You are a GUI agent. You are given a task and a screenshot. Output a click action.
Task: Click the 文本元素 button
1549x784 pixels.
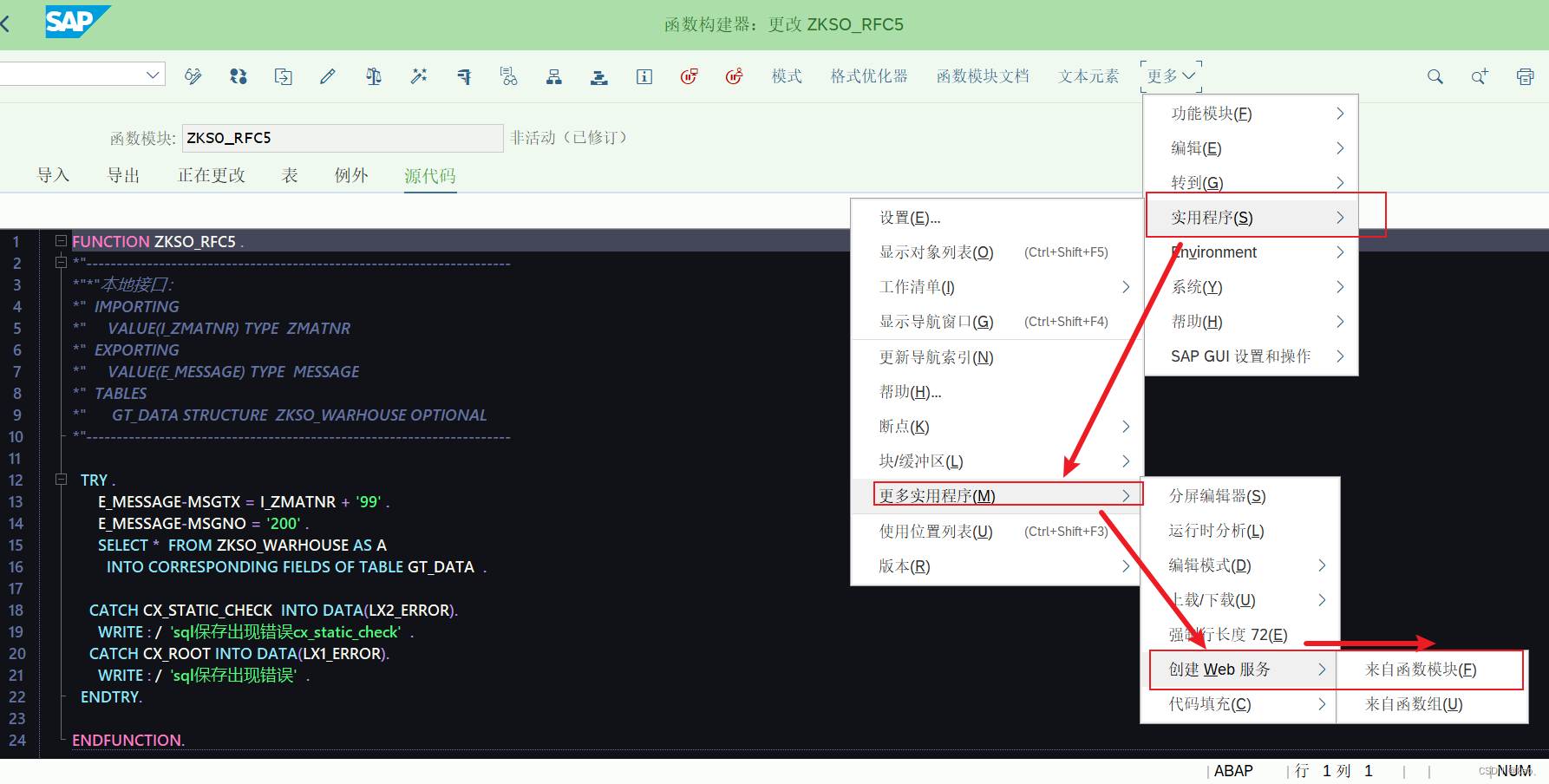coord(1088,76)
